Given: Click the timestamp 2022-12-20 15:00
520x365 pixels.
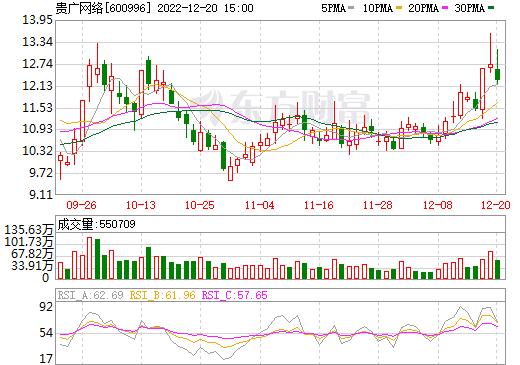Looking at the screenshot, I should pyautogui.click(x=205, y=8).
